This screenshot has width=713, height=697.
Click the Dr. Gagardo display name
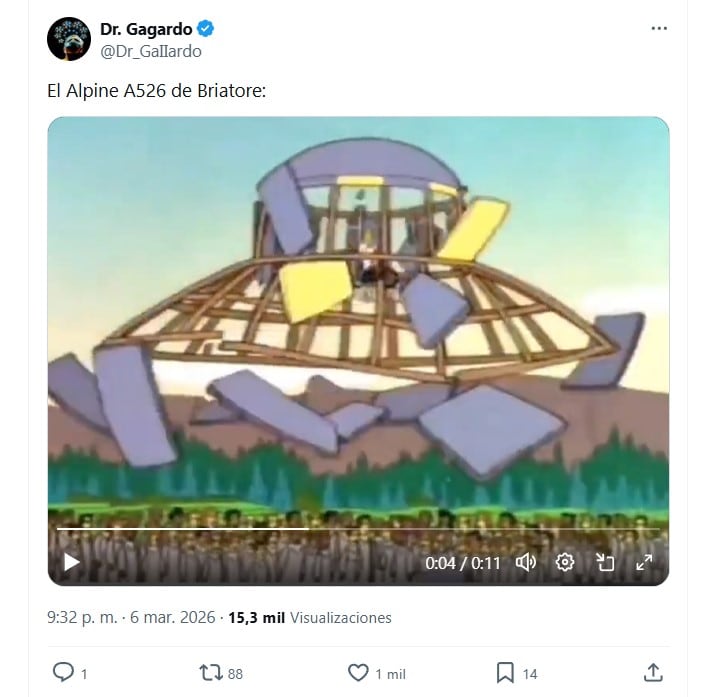pos(146,29)
